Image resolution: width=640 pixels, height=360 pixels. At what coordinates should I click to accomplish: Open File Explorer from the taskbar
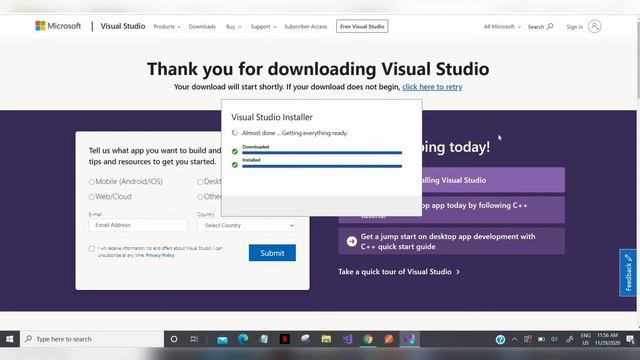point(326,339)
